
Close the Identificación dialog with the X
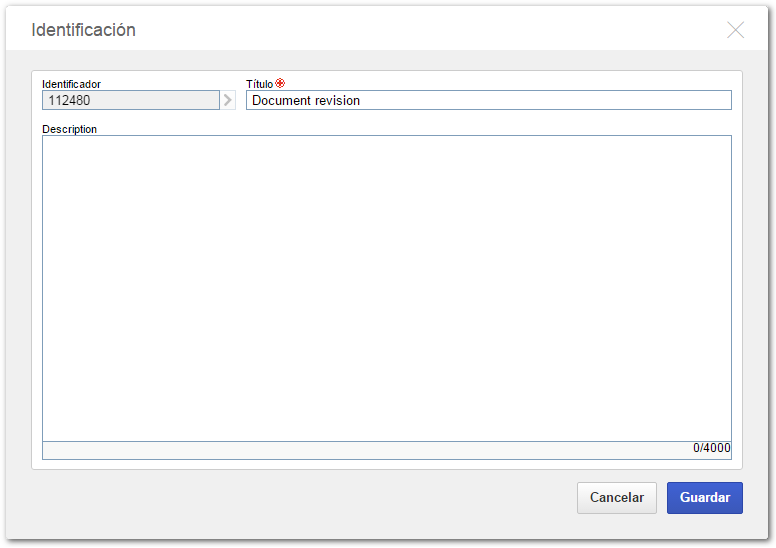[735, 30]
